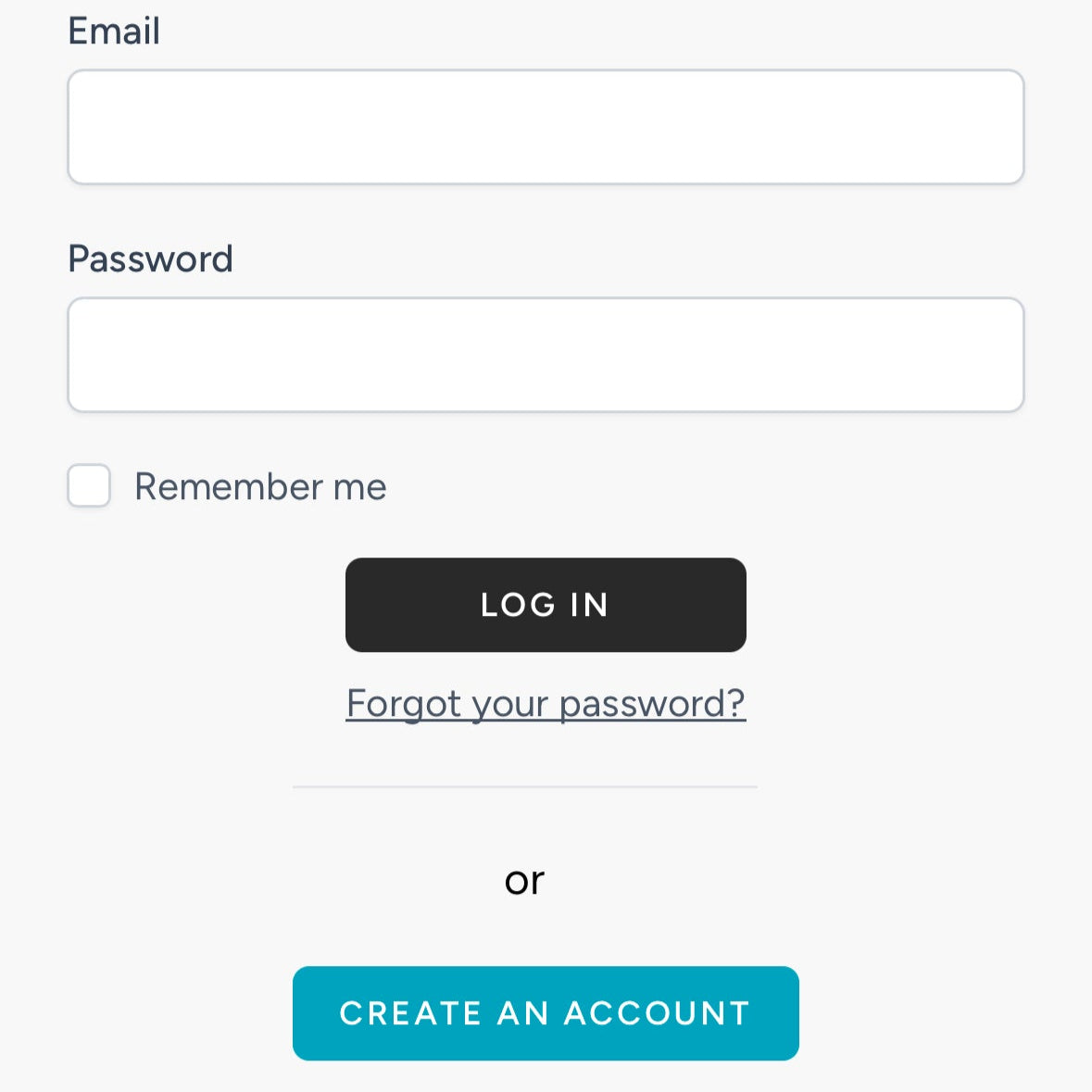Screen dimensions: 1092x1092
Task: Toggle the square box beside Remember me
Action: 89,485
